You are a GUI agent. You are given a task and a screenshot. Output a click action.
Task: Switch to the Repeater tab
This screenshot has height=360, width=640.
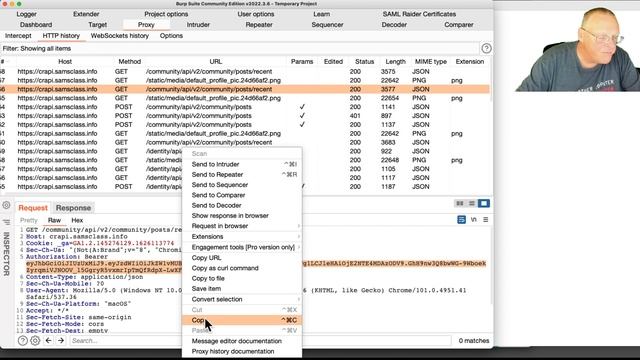(259, 24)
